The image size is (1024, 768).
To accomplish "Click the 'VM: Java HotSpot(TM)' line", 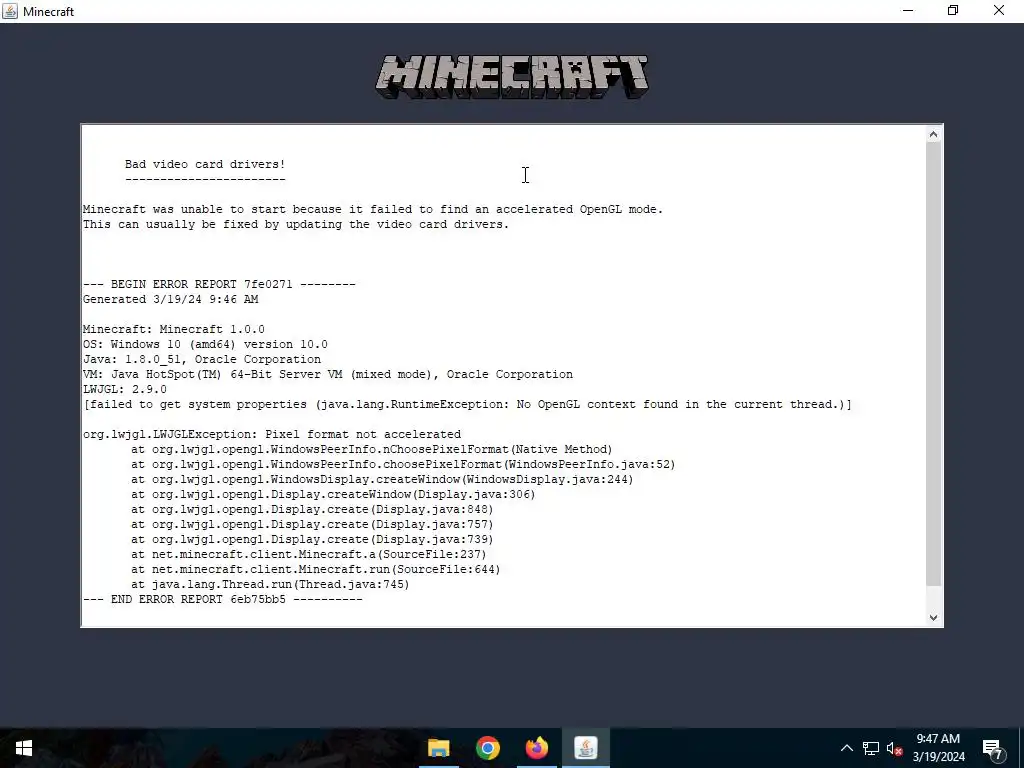I will pyautogui.click(x=328, y=374).
